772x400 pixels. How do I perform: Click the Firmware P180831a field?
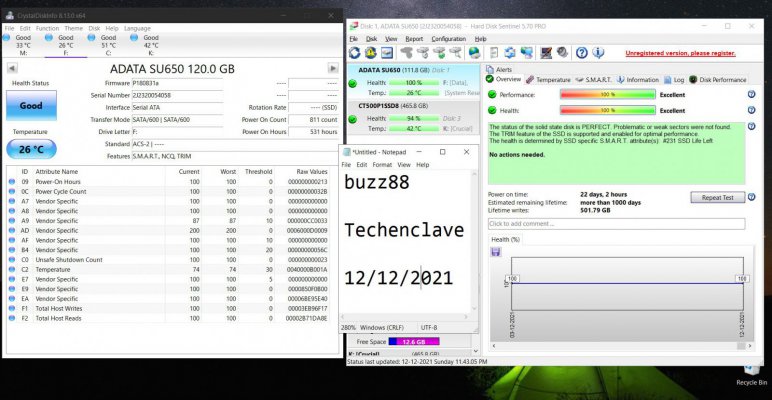click(x=177, y=83)
